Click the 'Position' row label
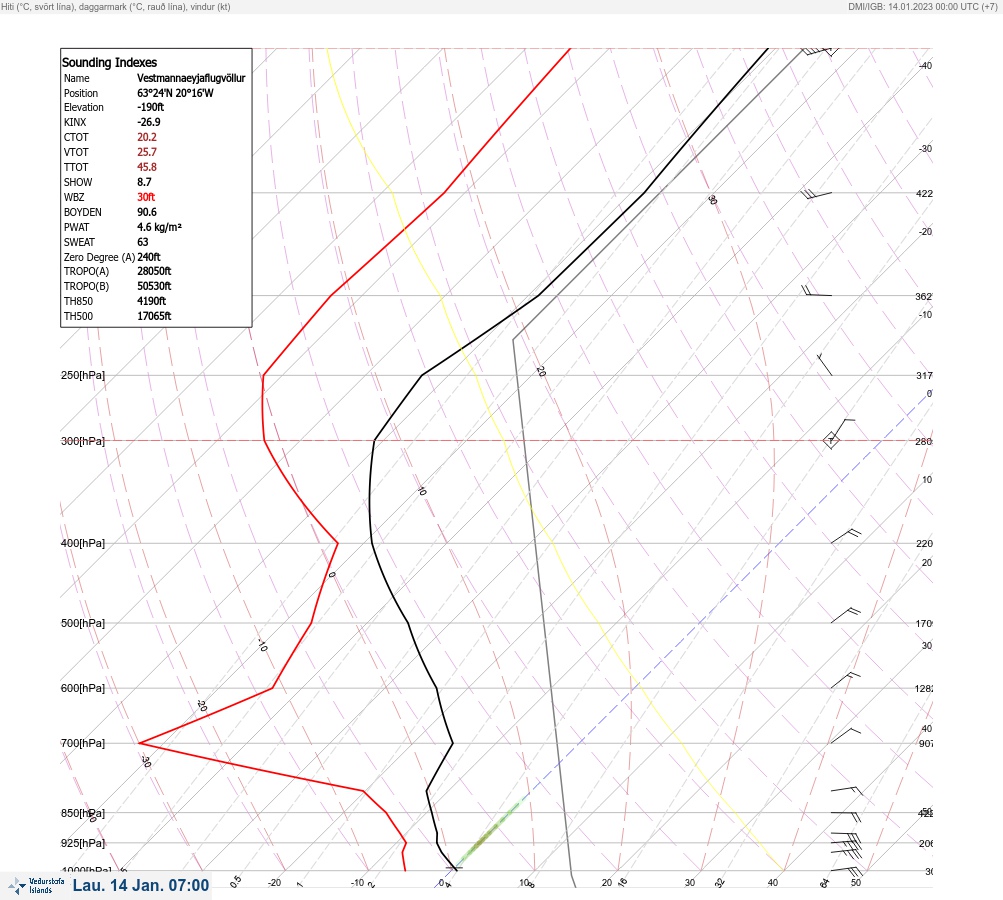Image resolution: width=1003 pixels, height=900 pixels. [81, 93]
